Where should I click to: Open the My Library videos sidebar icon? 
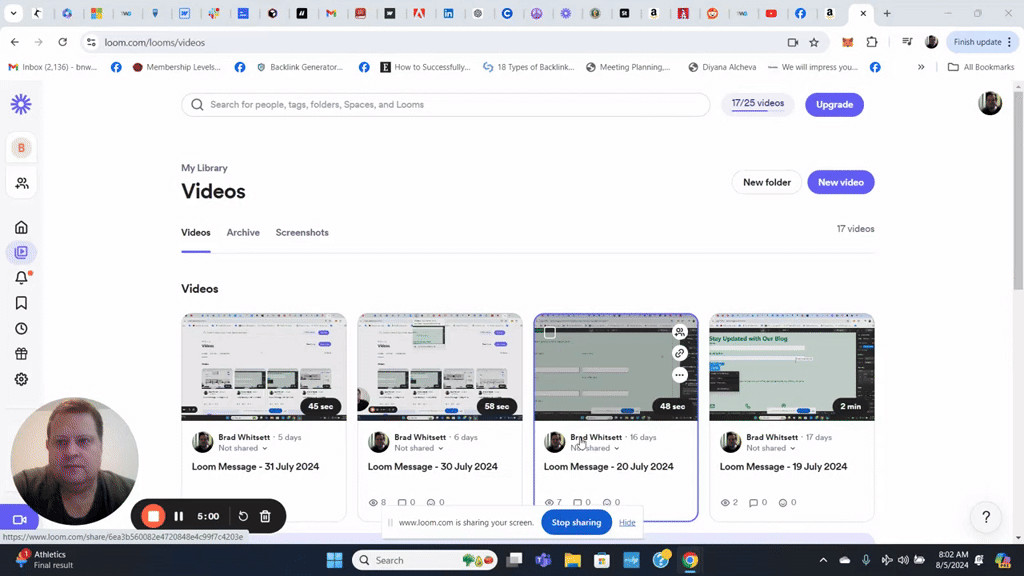(22, 252)
